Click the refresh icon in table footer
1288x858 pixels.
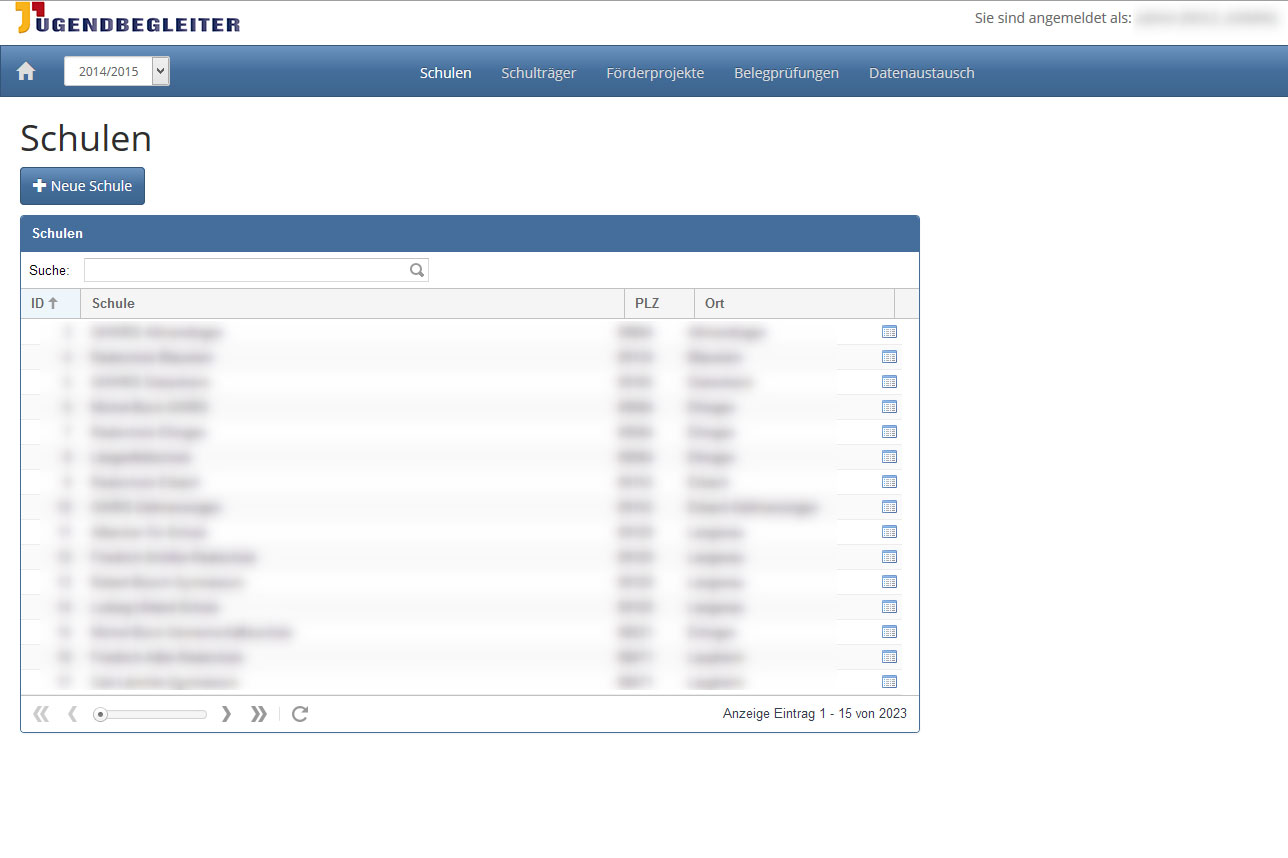[300, 714]
